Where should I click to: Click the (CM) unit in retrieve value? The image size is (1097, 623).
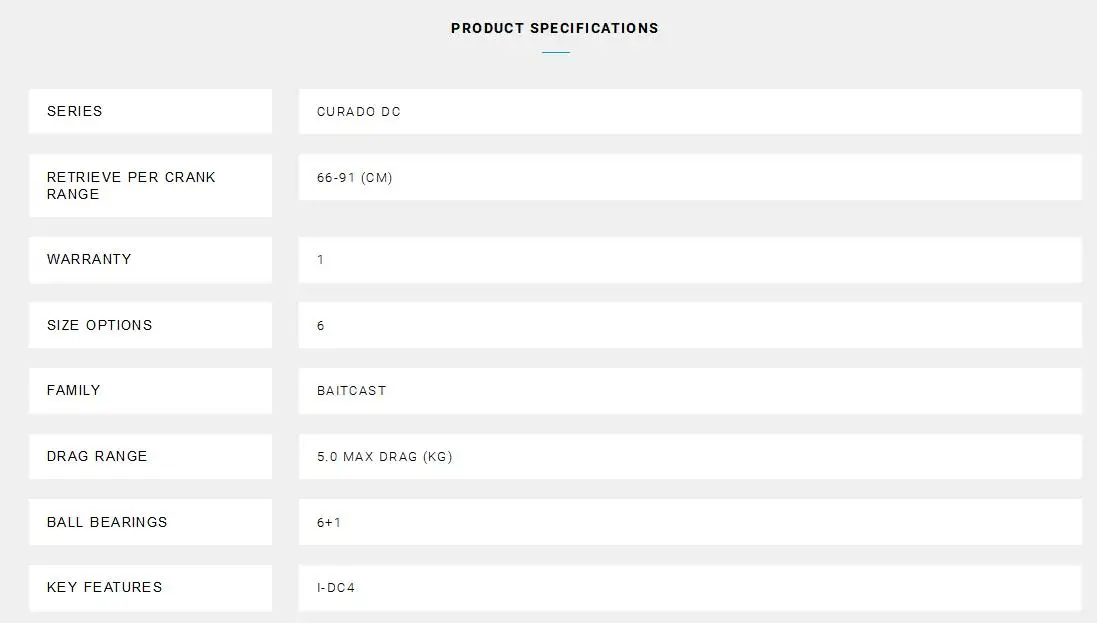[377, 178]
